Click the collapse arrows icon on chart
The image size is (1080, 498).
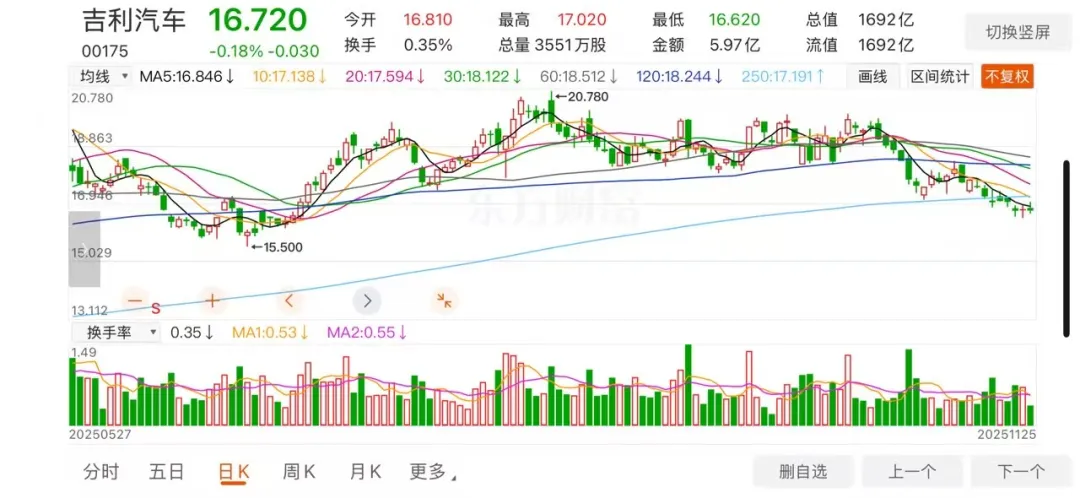[444, 300]
